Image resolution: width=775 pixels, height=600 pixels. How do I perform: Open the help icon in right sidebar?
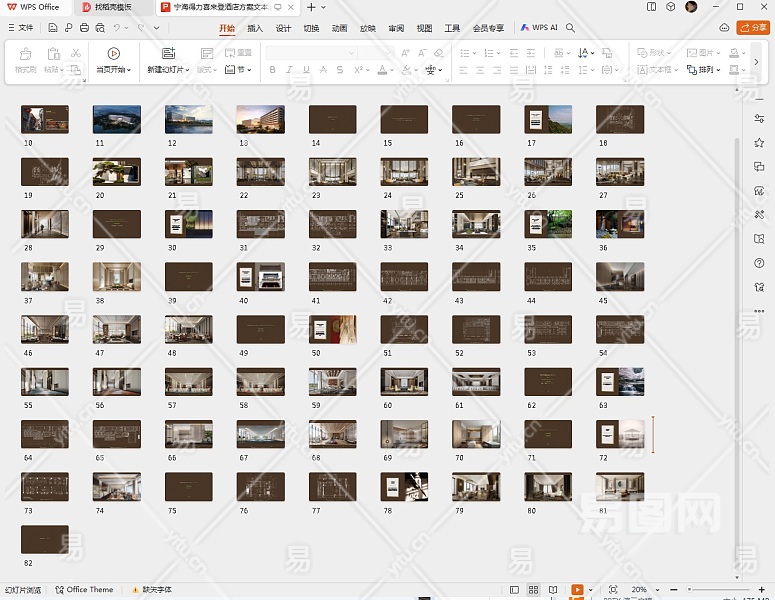click(x=759, y=263)
